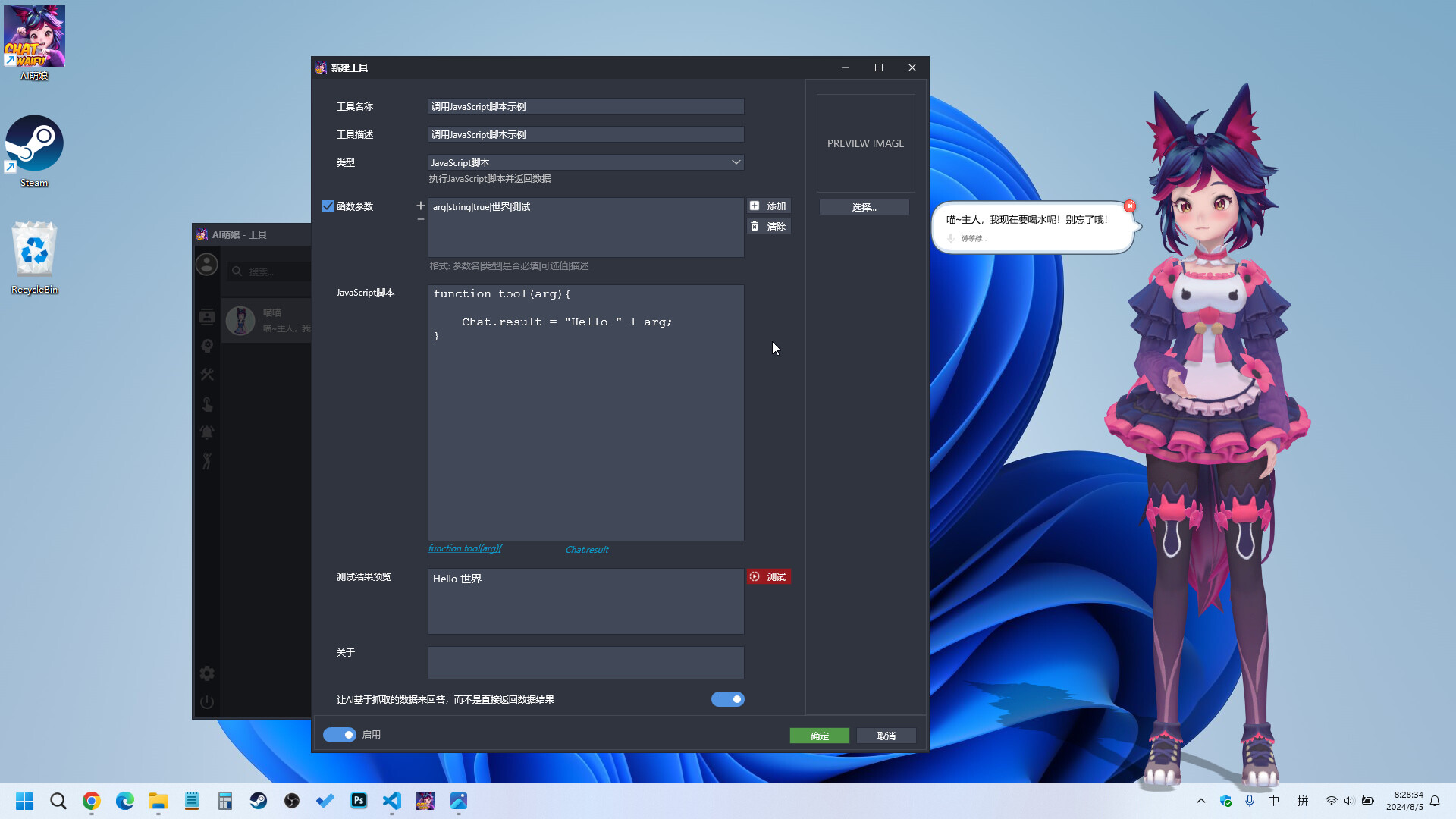Open the settings gear in AI萌娘 sidebar
The height and width of the screenshot is (819, 1456).
[206, 673]
